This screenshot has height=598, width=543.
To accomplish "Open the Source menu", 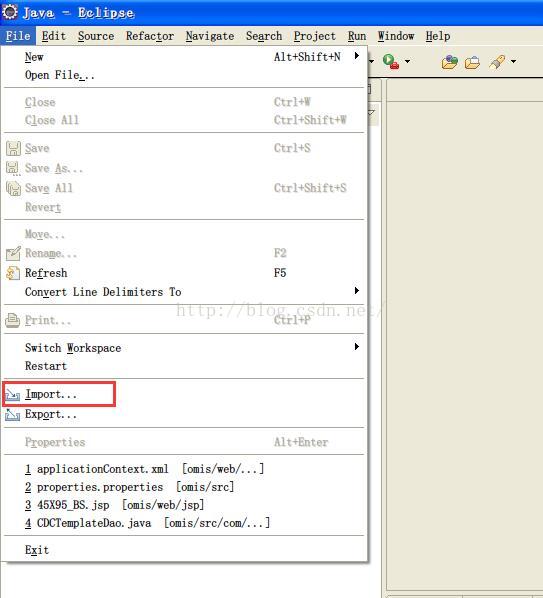I will click(x=96, y=36).
